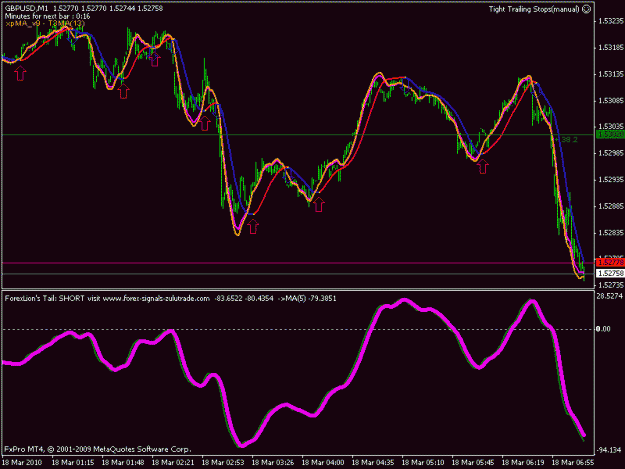Click the 1.53235 price scale label
This screenshot has width=625, height=469.
pos(611,21)
